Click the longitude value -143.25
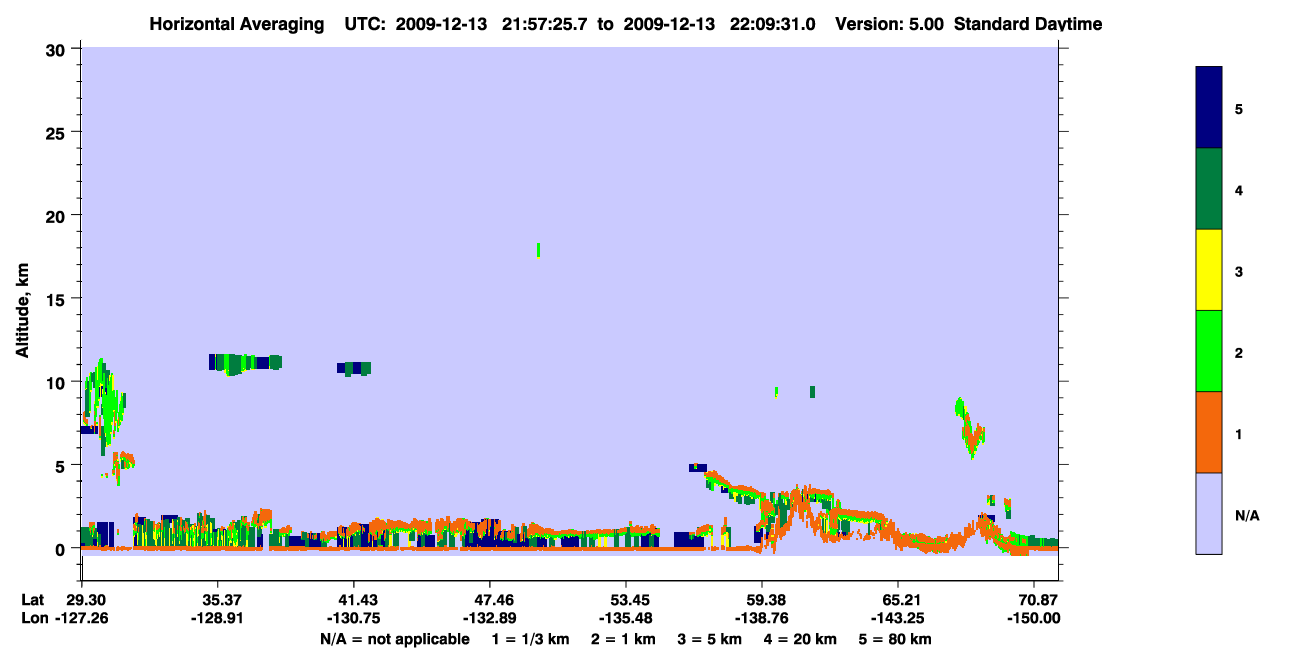This screenshot has height=667, width=1300. point(898,618)
